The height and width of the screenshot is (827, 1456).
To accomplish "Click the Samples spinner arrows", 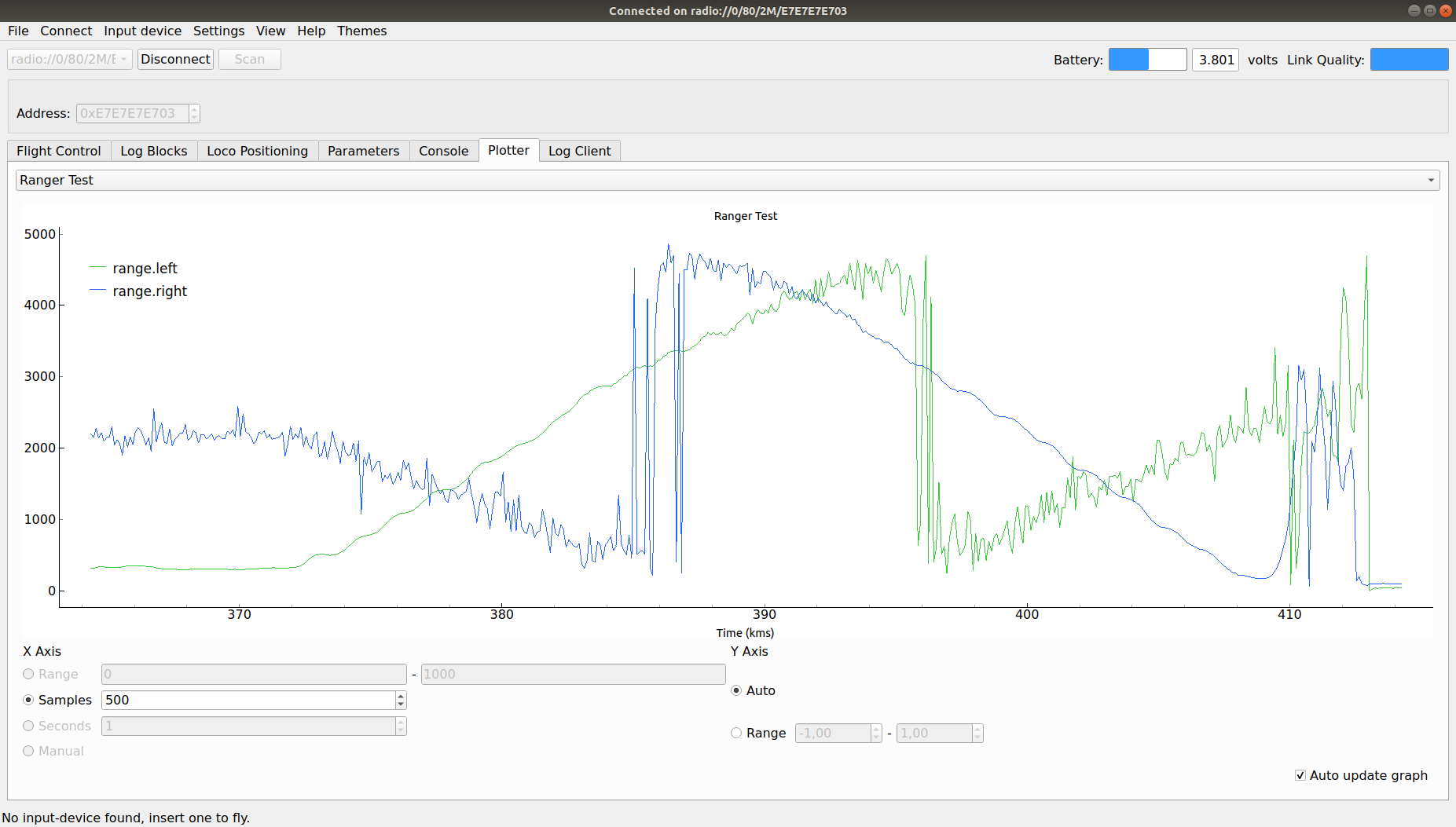I will (x=401, y=700).
